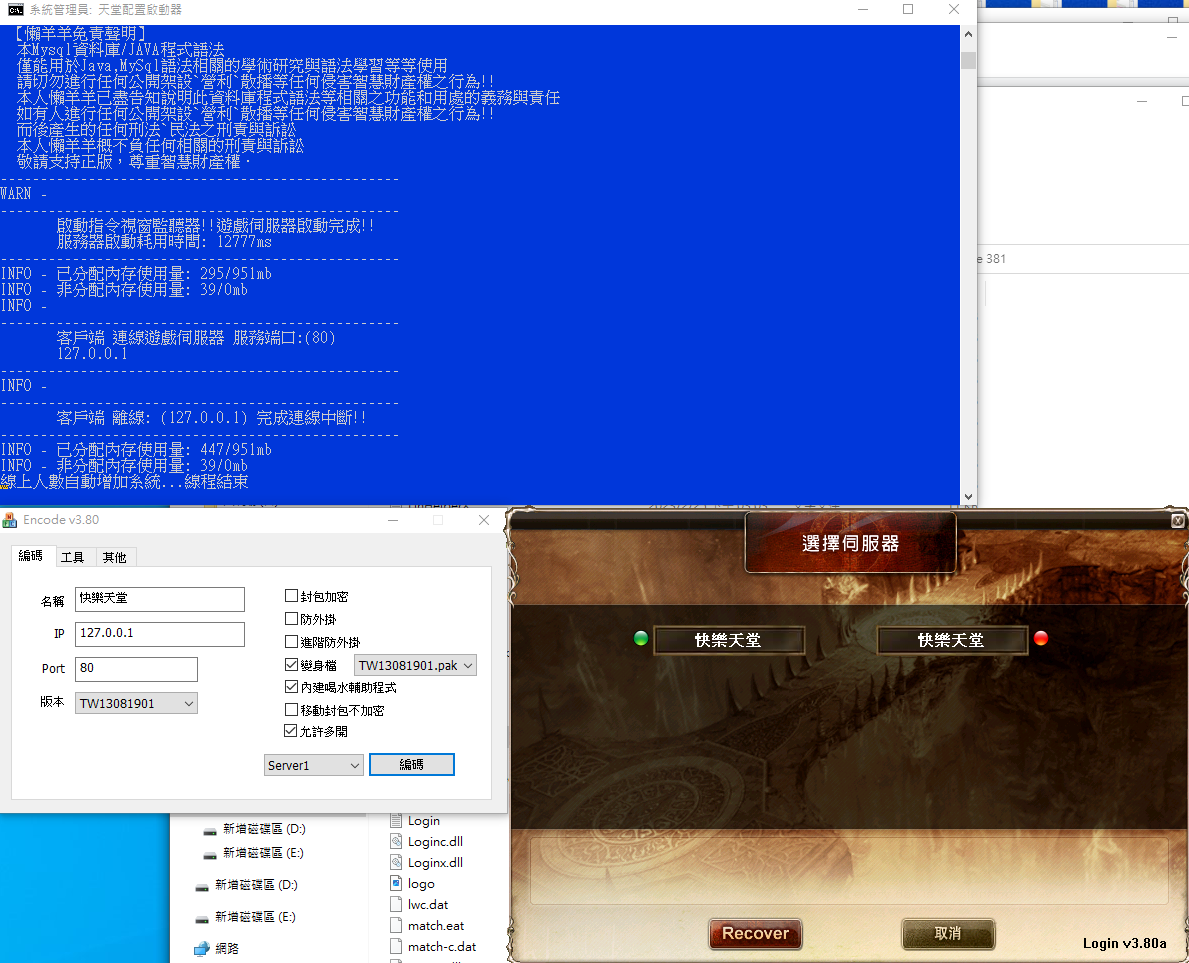Click the 選擇伺服器 heading text
This screenshot has height=963, width=1189.
(x=850, y=544)
